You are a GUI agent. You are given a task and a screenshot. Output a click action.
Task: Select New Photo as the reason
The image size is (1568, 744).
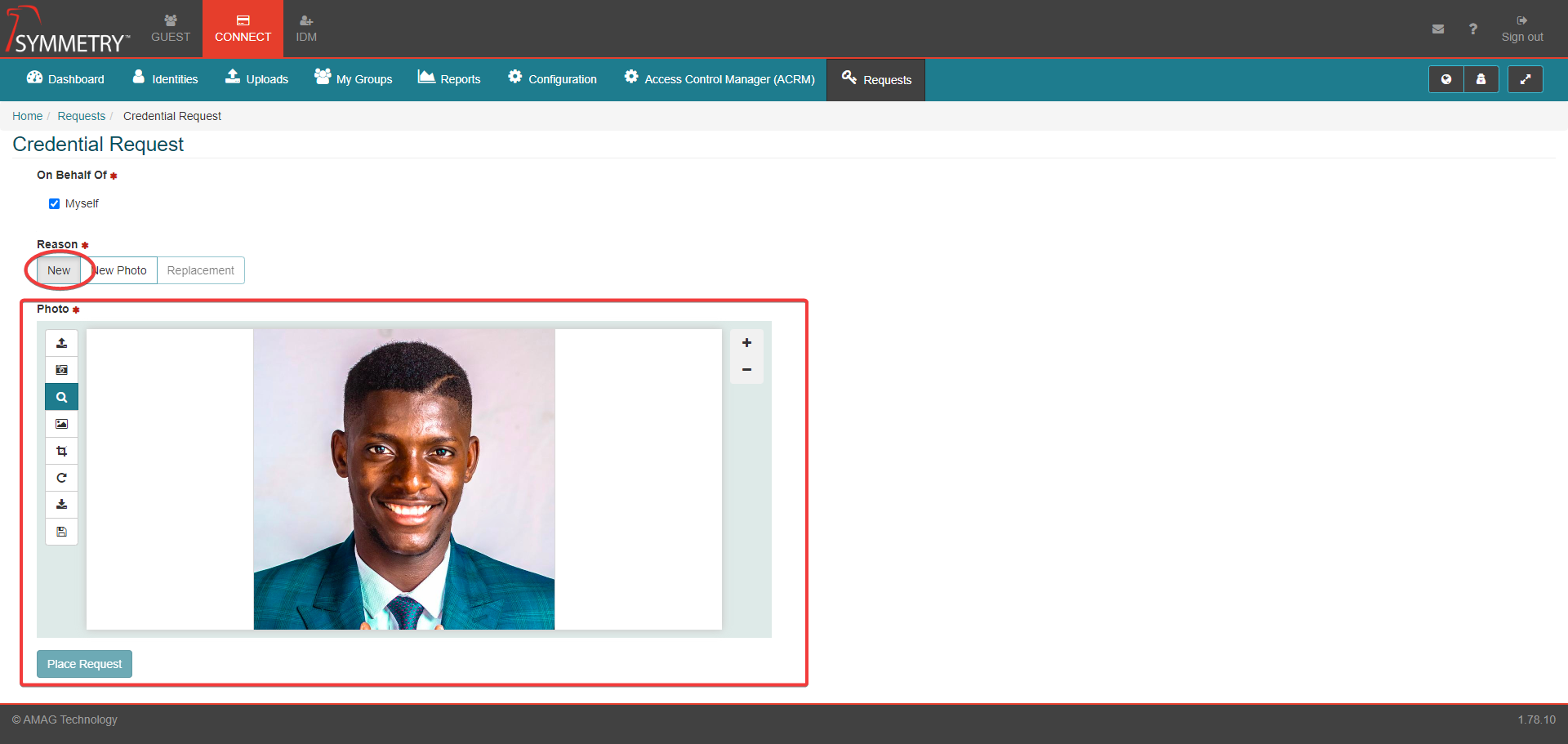tap(119, 270)
